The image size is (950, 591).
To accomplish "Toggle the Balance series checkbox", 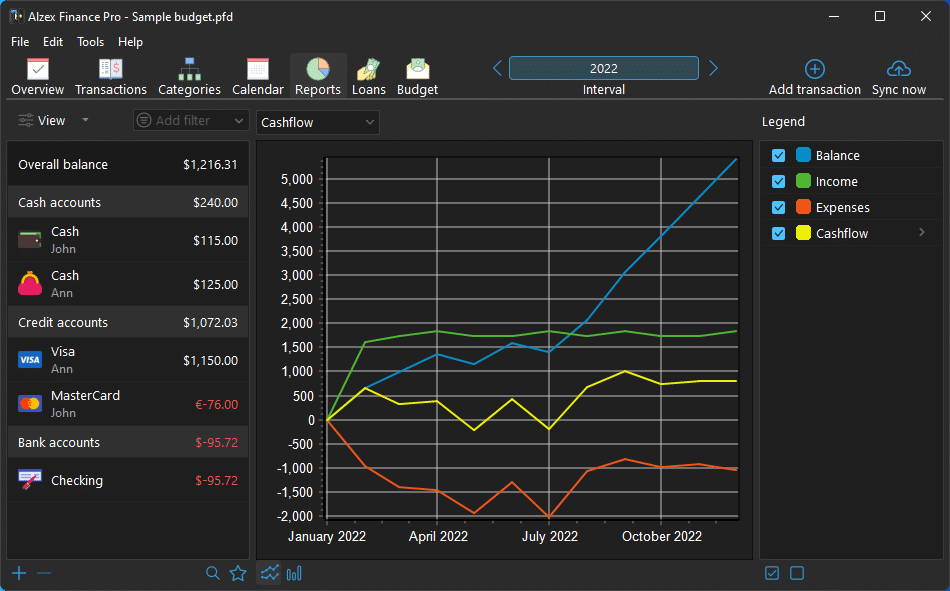I will pos(779,156).
